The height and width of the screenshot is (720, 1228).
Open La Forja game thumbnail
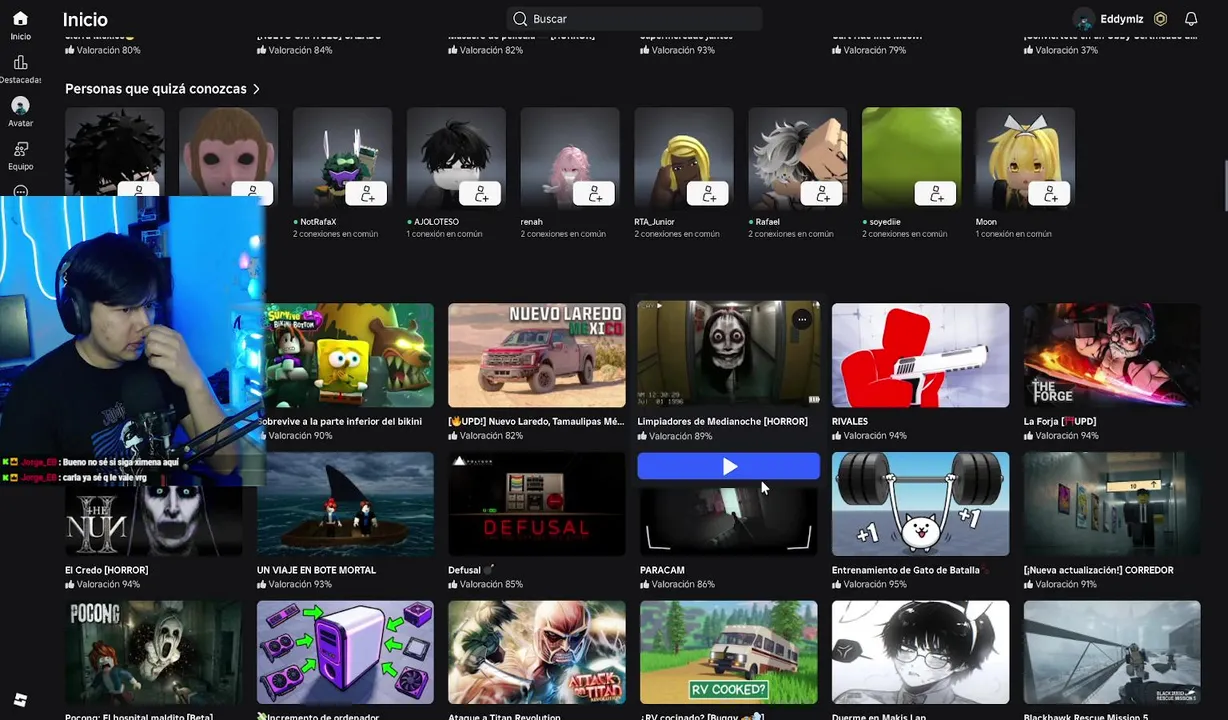coord(1112,355)
